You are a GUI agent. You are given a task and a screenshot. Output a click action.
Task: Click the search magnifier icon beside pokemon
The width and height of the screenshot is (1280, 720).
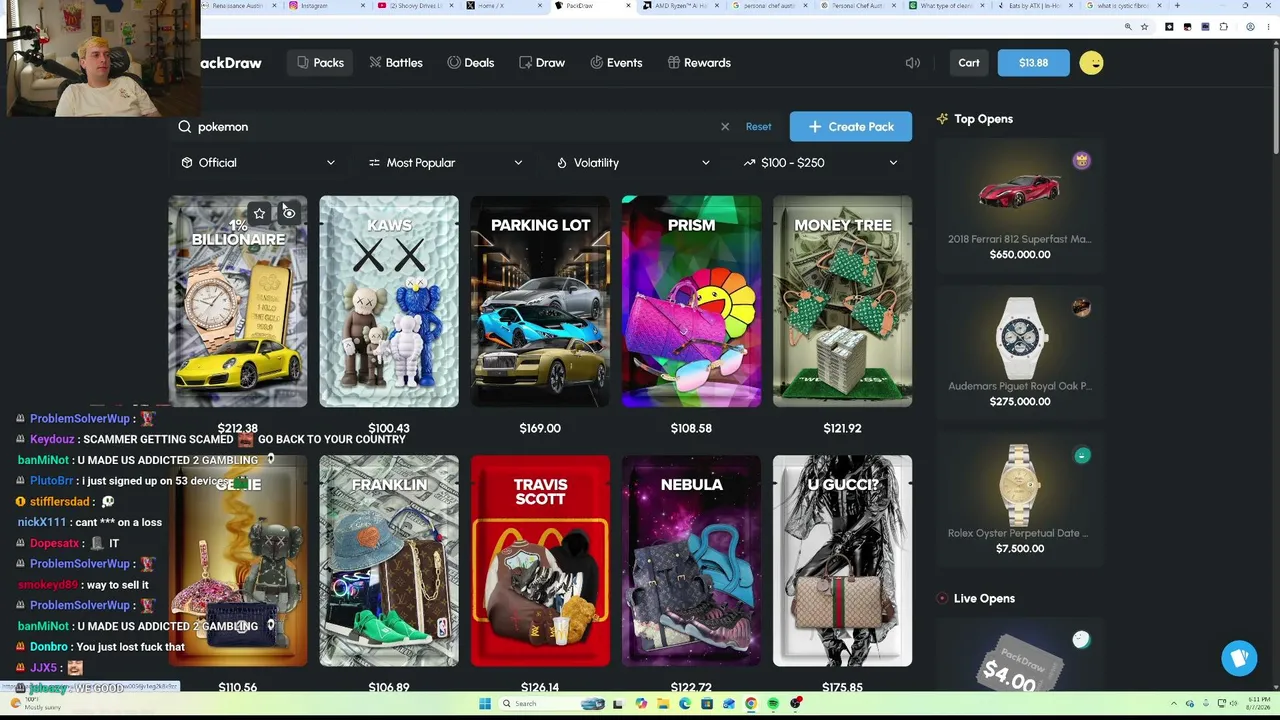185,127
